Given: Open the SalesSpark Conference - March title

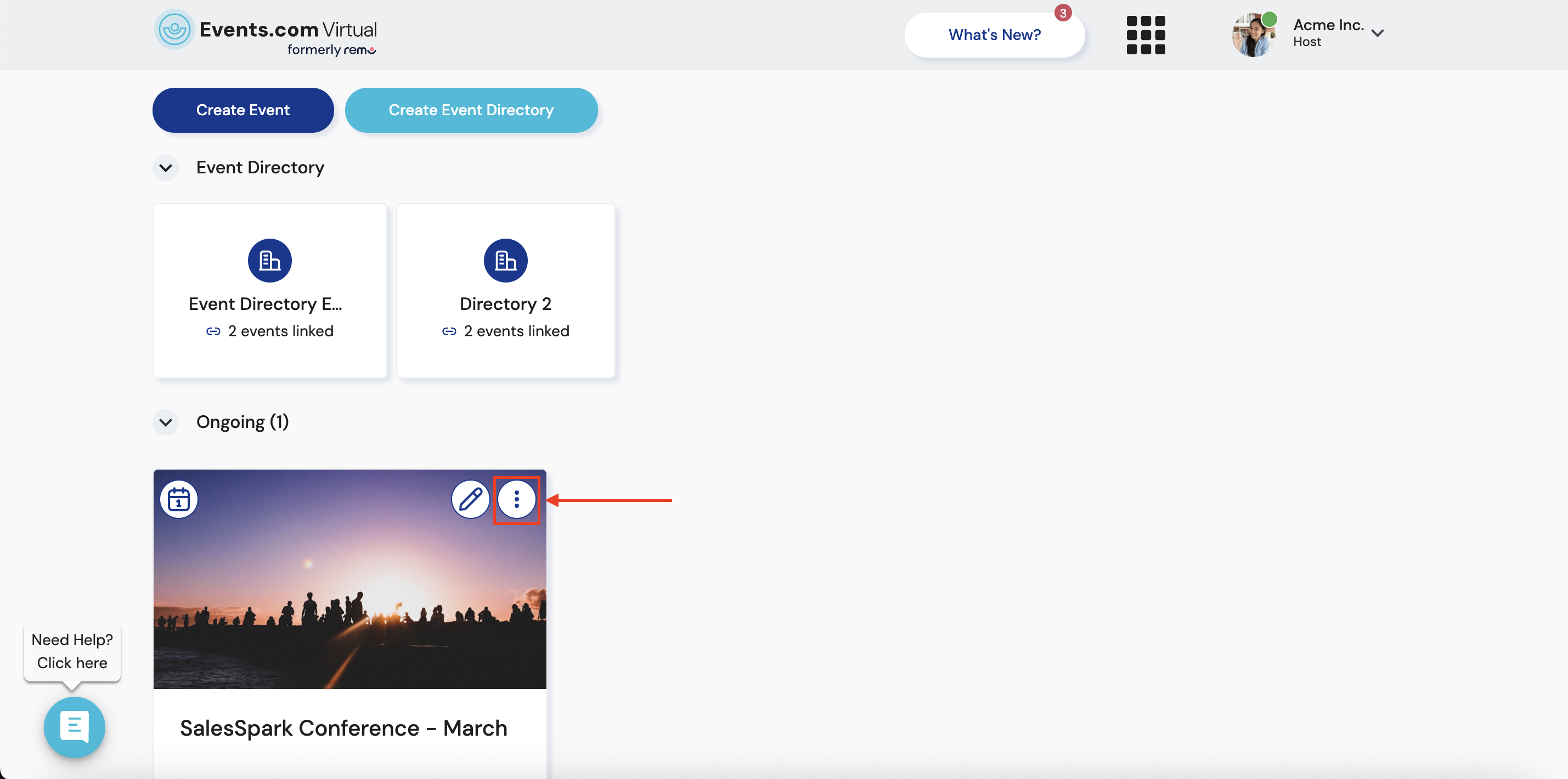Looking at the screenshot, I should [343, 728].
